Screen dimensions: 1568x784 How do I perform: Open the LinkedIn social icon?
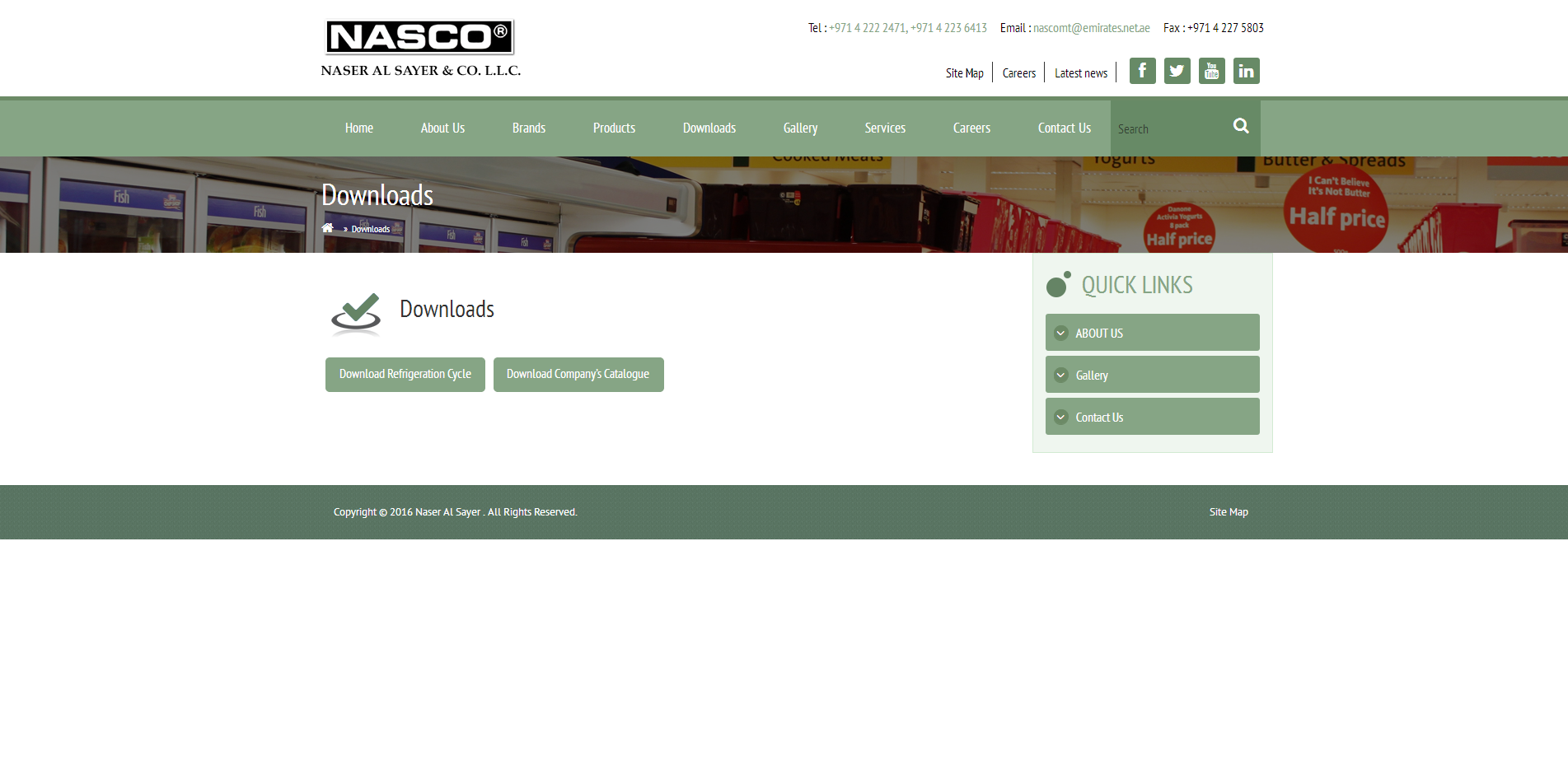pyautogui.click(x=1246, y=71)
